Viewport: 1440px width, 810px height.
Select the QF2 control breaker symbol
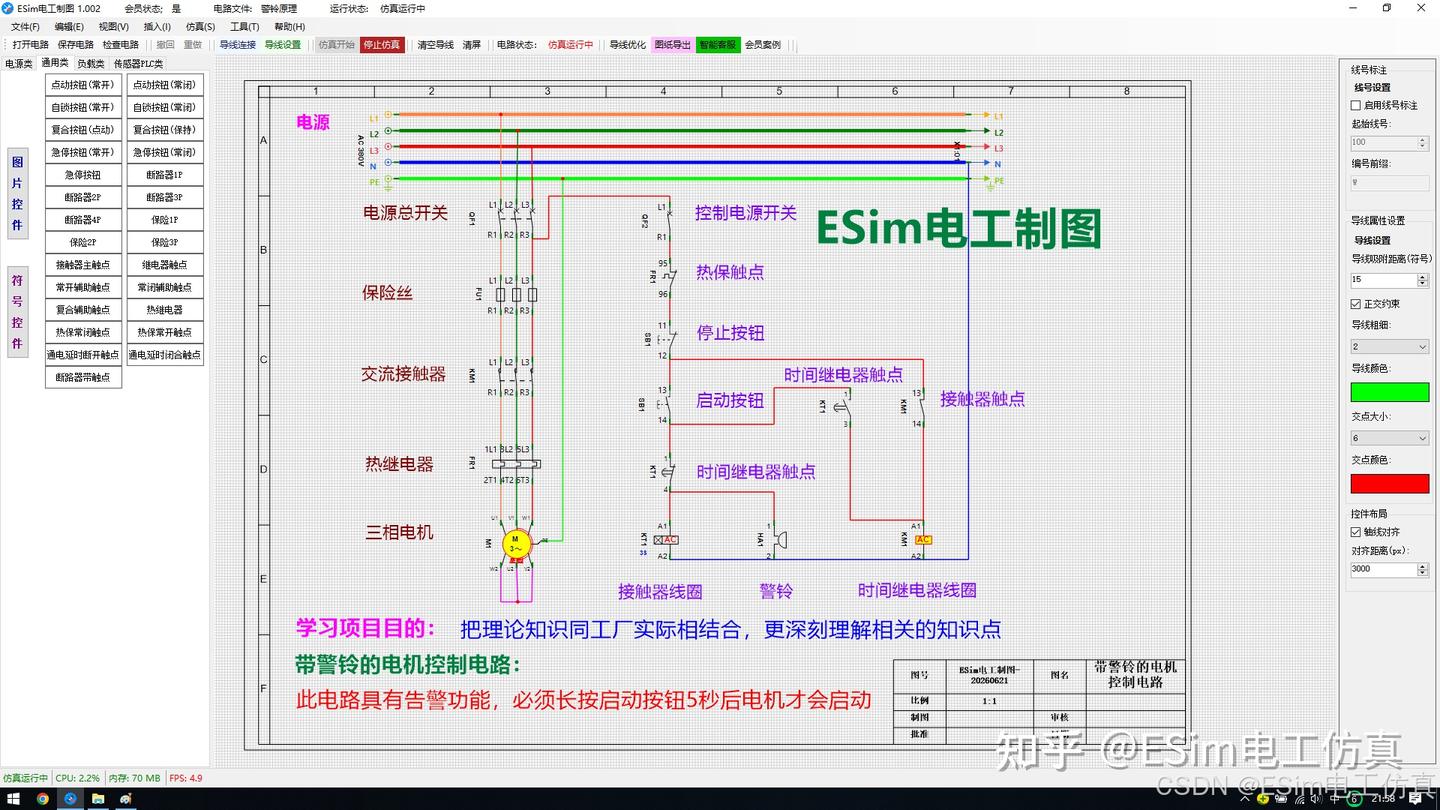(x=668, y=221)
